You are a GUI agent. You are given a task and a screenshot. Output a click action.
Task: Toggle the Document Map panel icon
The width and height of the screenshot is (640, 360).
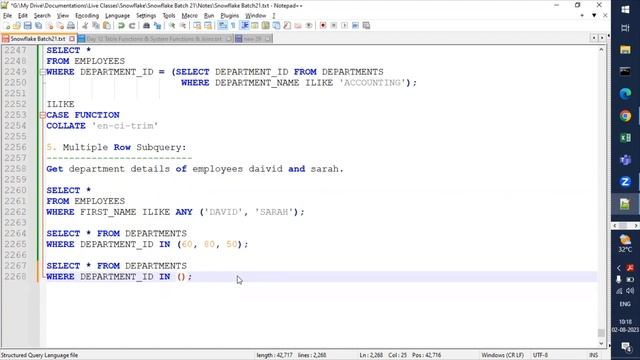[266, 26]
